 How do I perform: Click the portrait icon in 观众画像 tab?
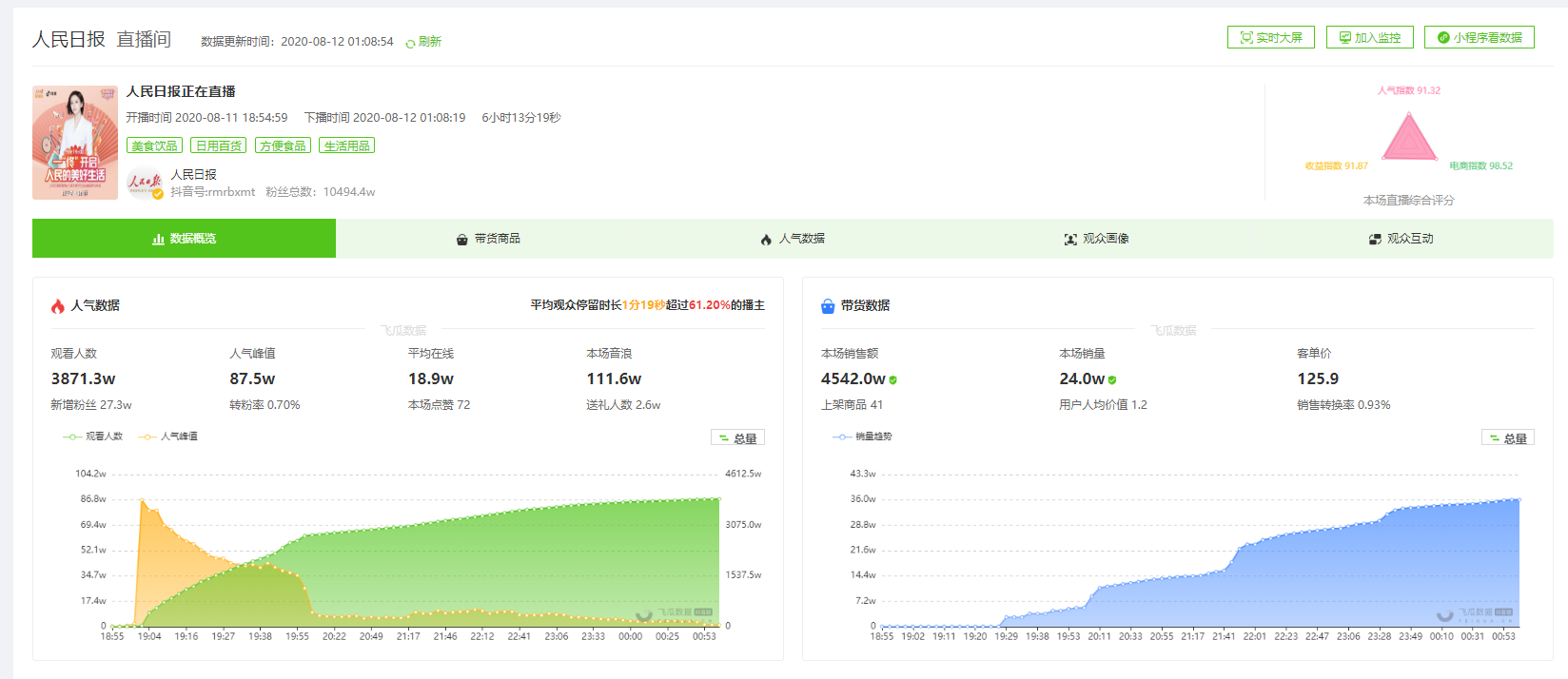point(1070,240)
